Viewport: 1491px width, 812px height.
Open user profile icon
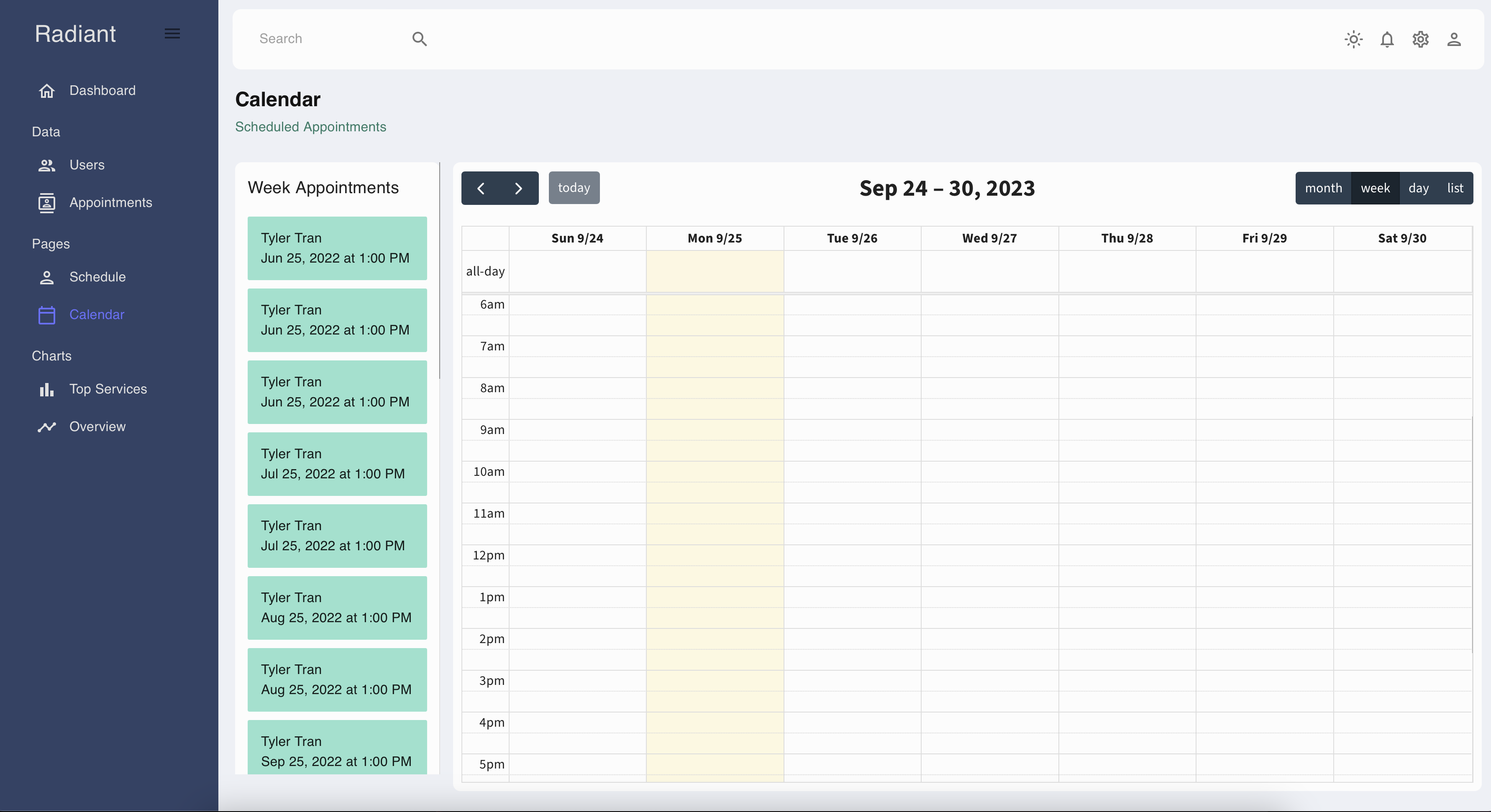point(1454,39)
